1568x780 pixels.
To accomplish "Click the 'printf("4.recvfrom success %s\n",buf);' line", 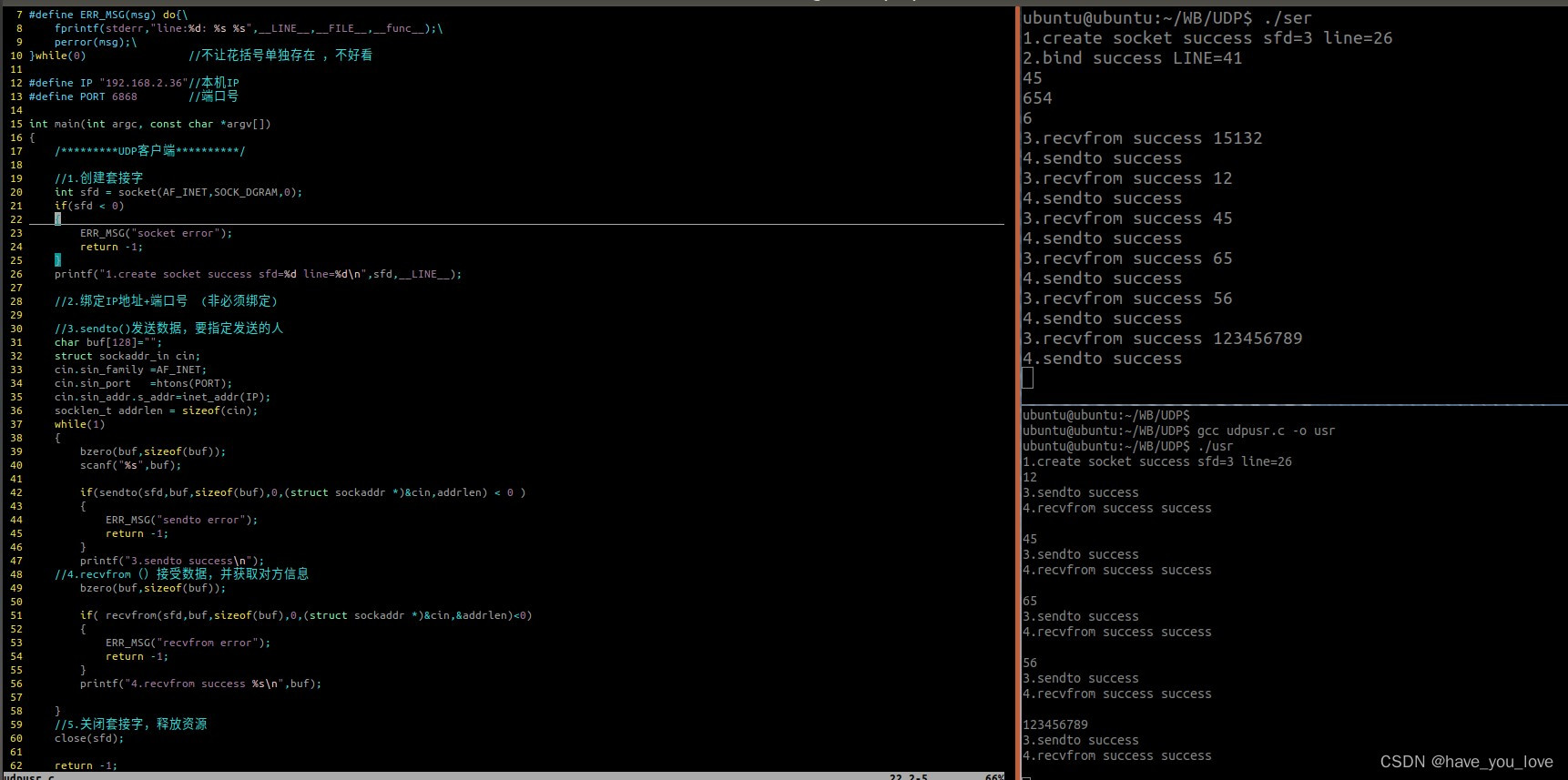I will click(x=200, y=684).
